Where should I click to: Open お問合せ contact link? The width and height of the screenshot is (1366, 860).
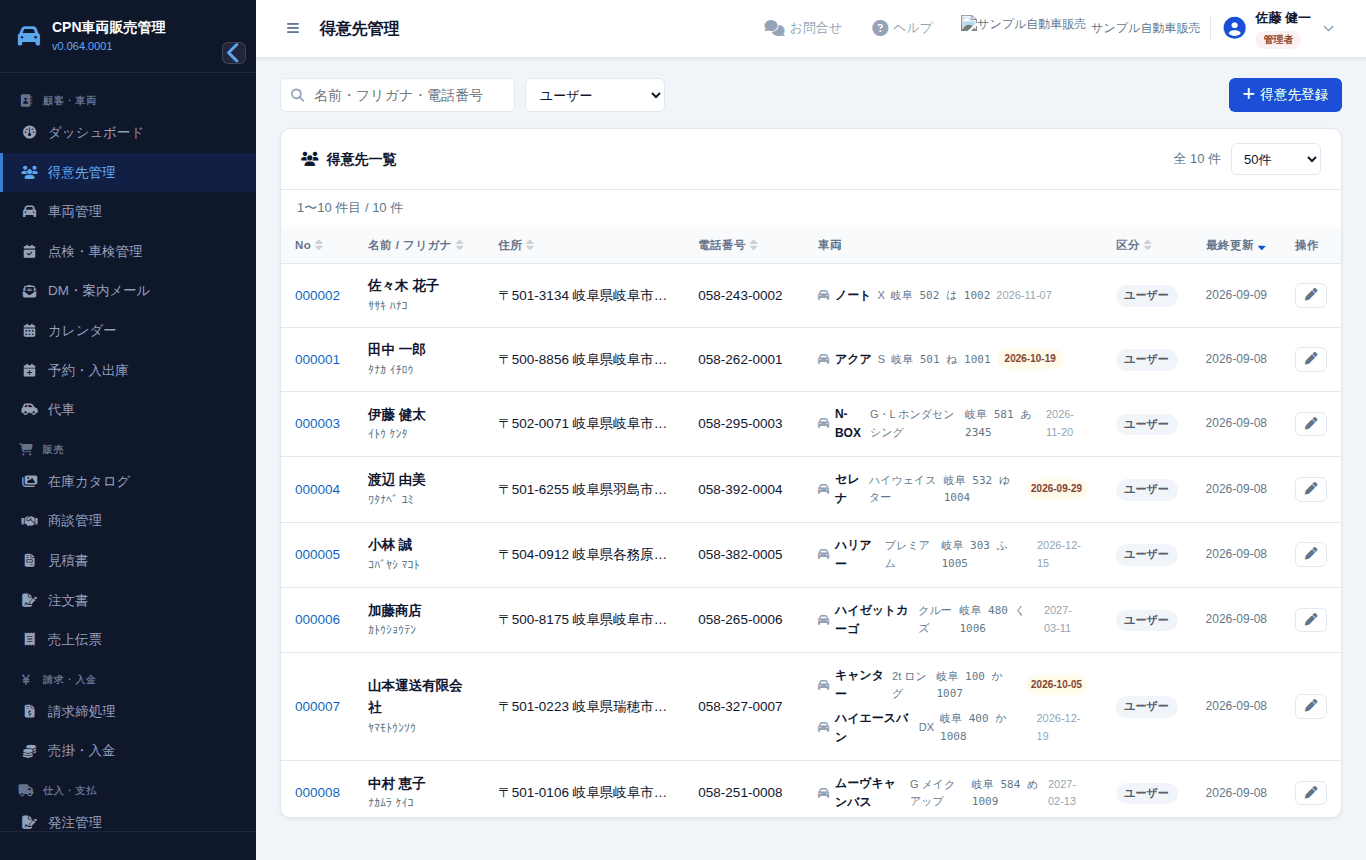803,28
